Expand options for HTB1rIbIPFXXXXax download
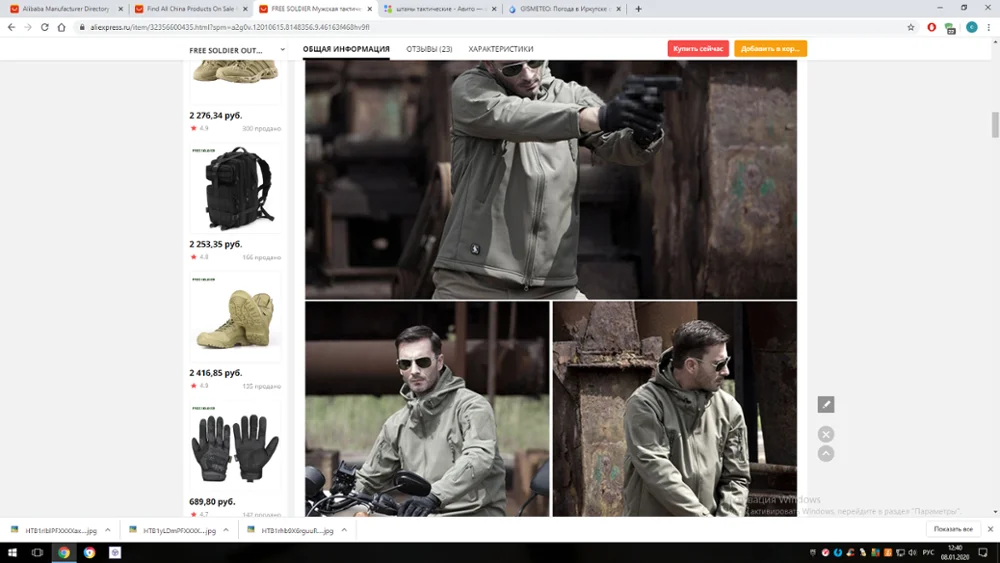The image size is (1000, 563). pyautogui.click(x=108, y=530)
